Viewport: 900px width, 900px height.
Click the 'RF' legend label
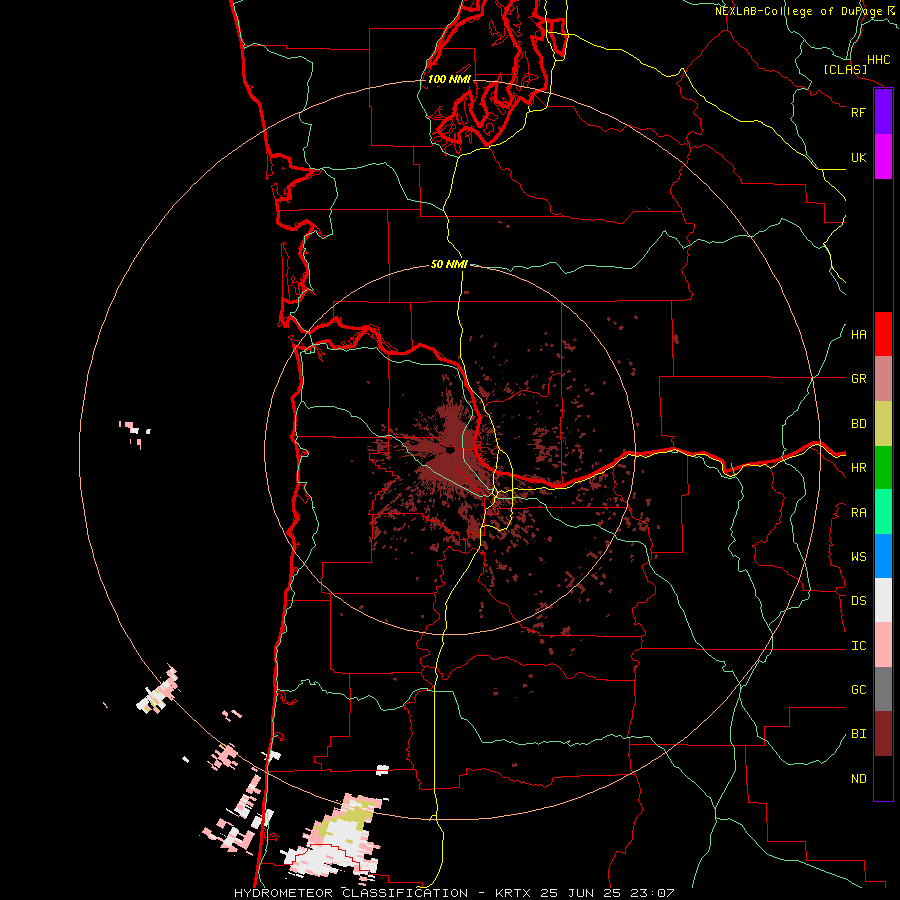coord(858,112)
